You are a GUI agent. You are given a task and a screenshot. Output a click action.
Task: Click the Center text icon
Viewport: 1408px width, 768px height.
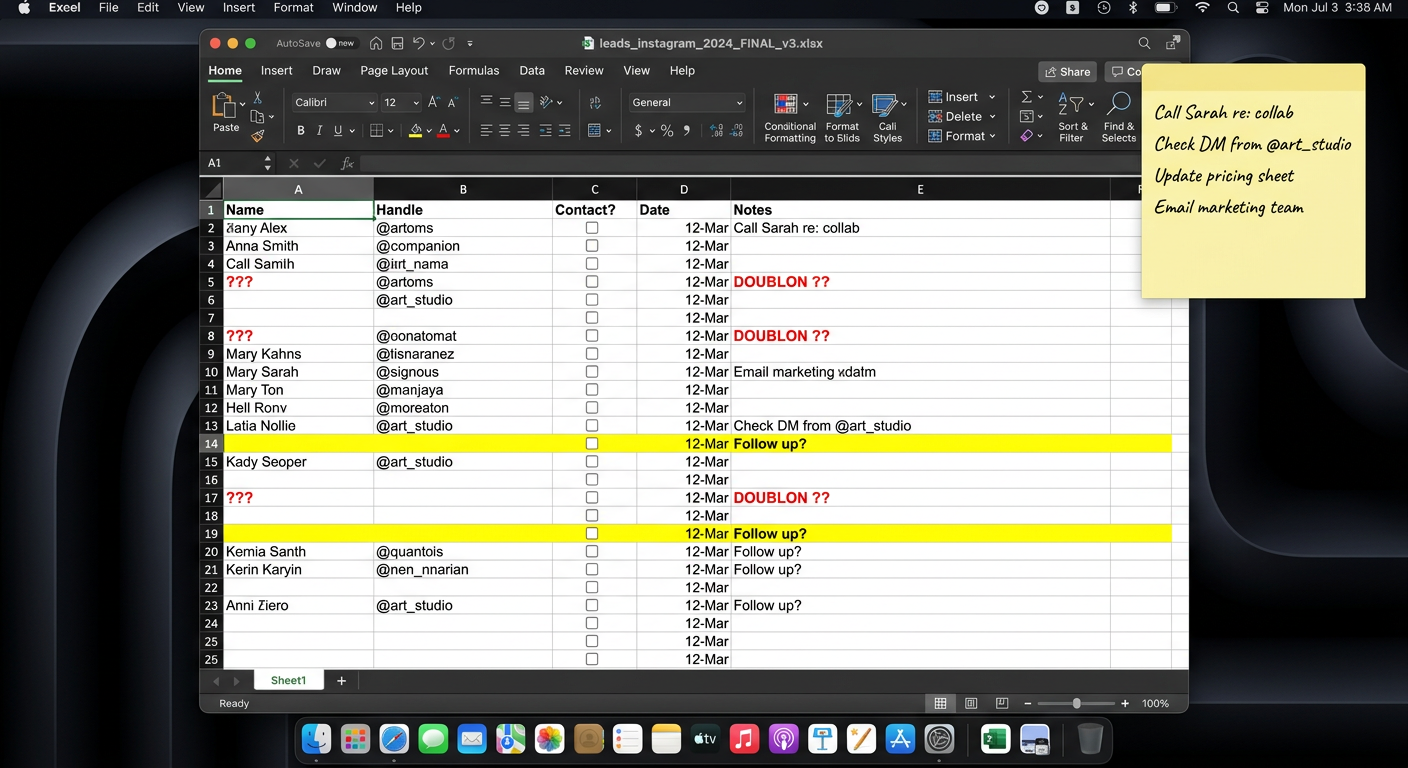505,131
